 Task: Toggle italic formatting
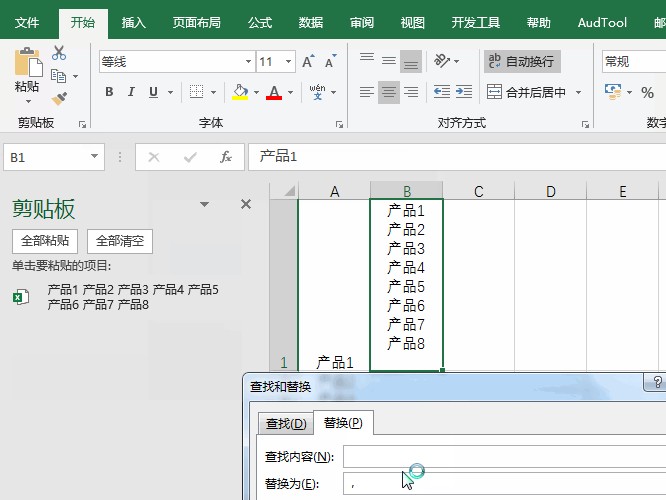pos(132,92)
